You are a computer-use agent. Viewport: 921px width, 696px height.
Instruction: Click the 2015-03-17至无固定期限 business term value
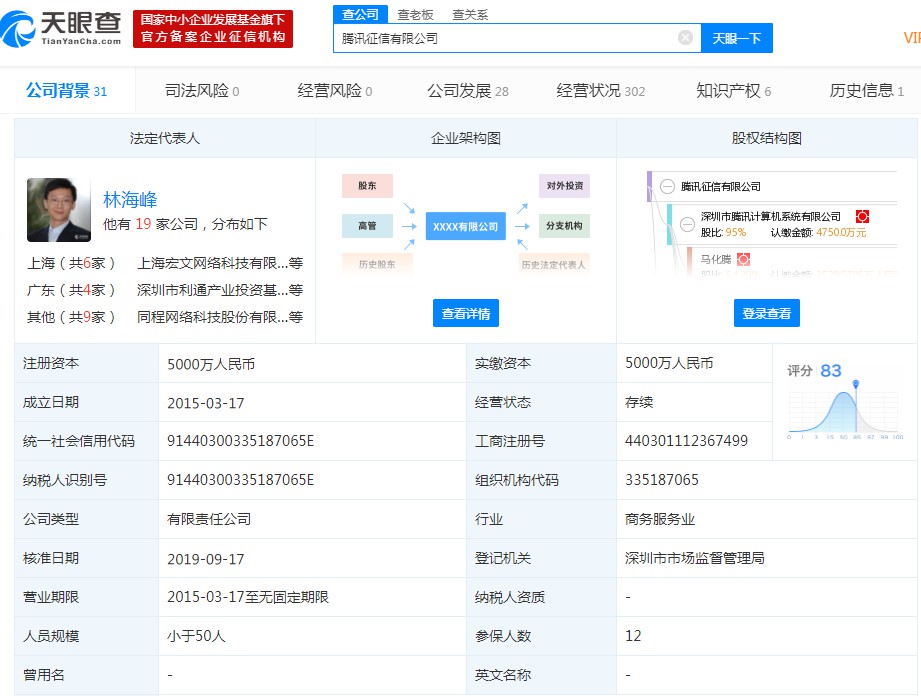pos(248,597)
